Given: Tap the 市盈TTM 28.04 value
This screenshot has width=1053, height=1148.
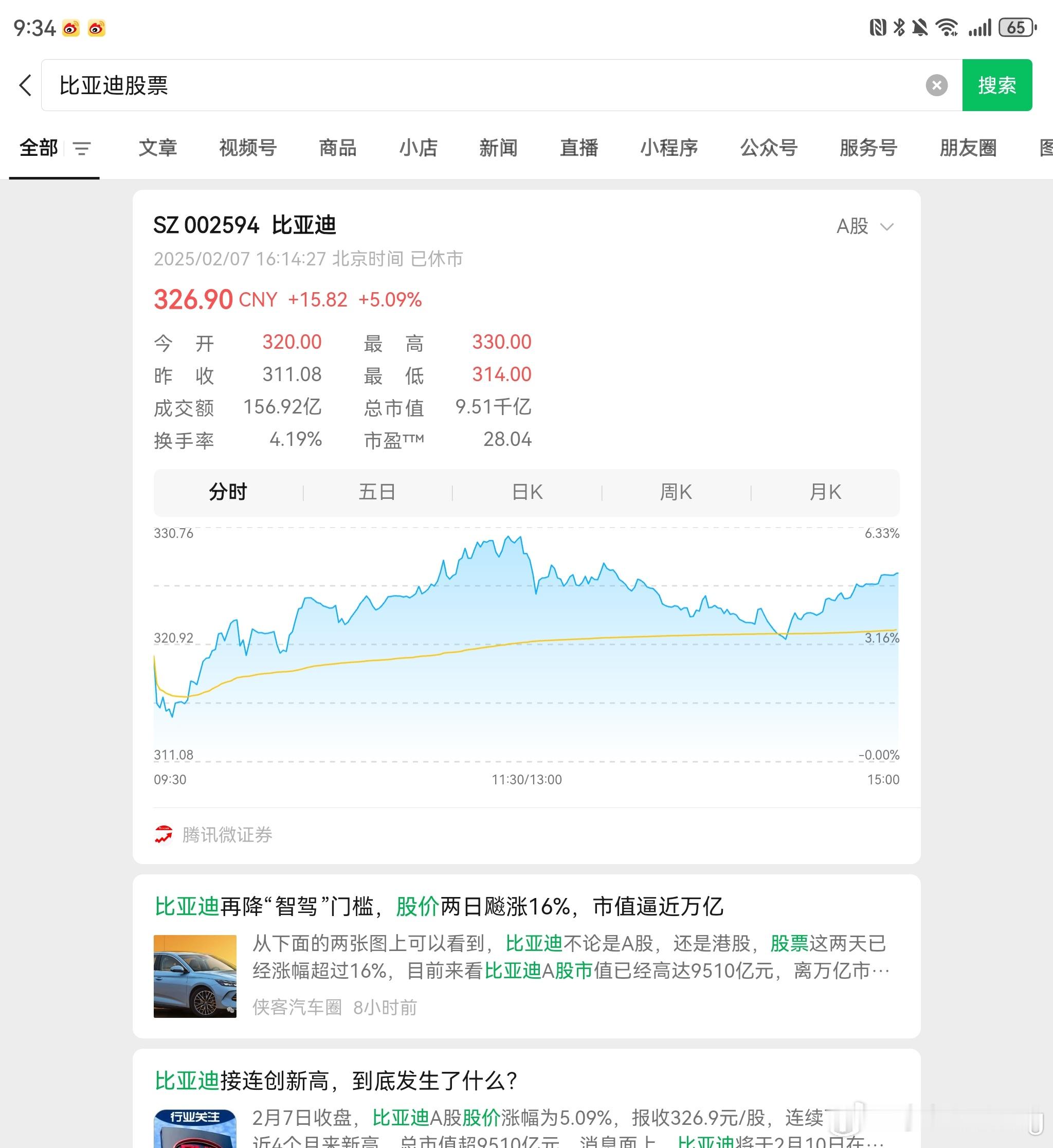Looking at the screenshot, I should pos(507,439).
